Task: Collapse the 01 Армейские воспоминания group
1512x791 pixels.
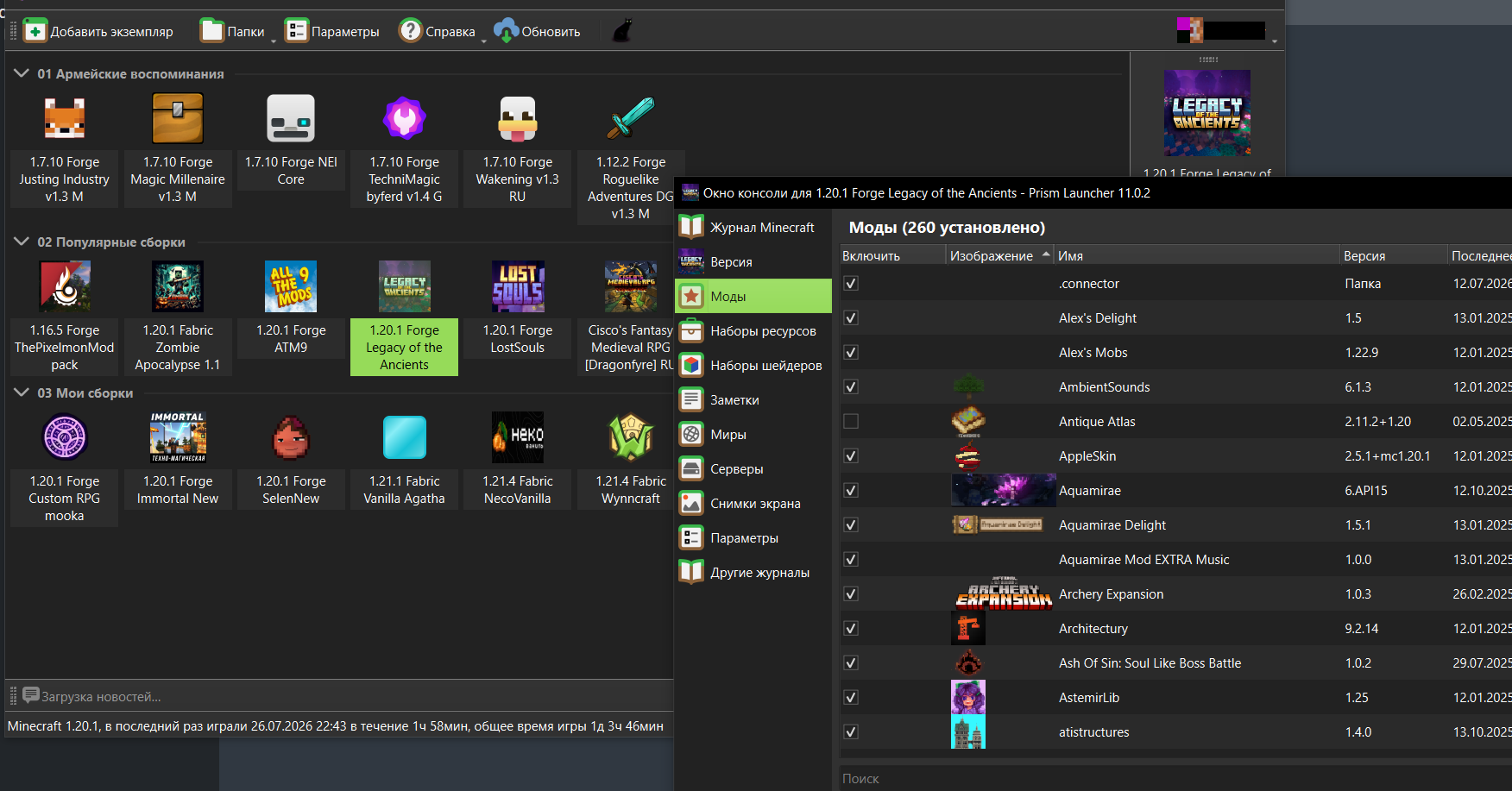Action: click(x=22, y=73)
